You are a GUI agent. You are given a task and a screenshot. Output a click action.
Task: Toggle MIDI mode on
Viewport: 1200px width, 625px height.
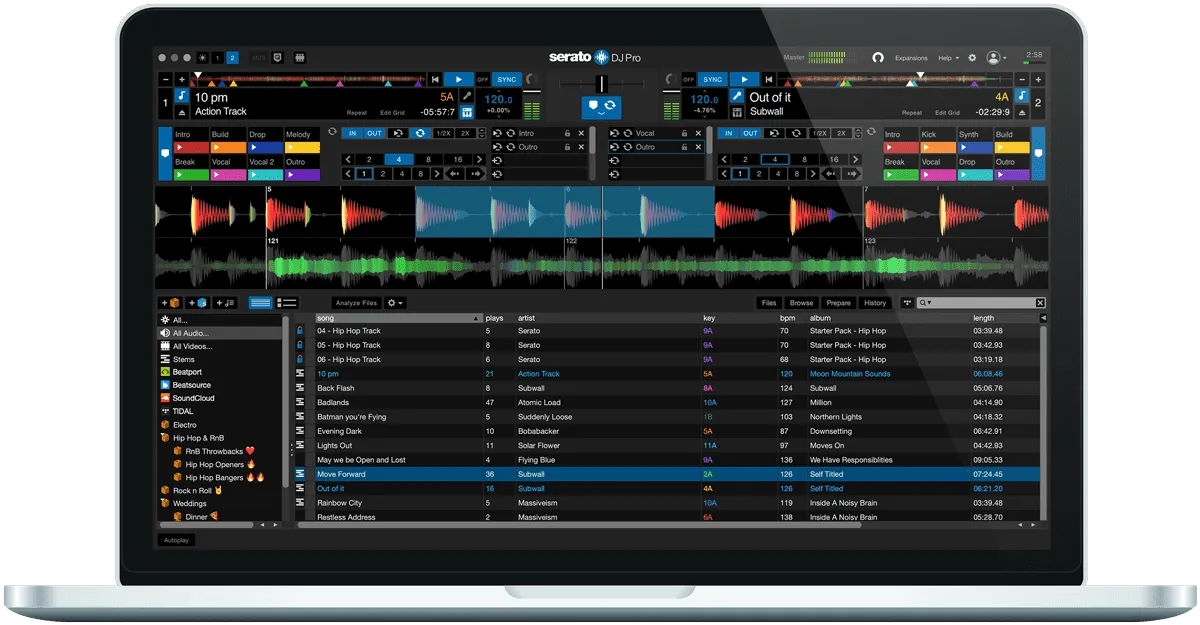click(259, 58)
